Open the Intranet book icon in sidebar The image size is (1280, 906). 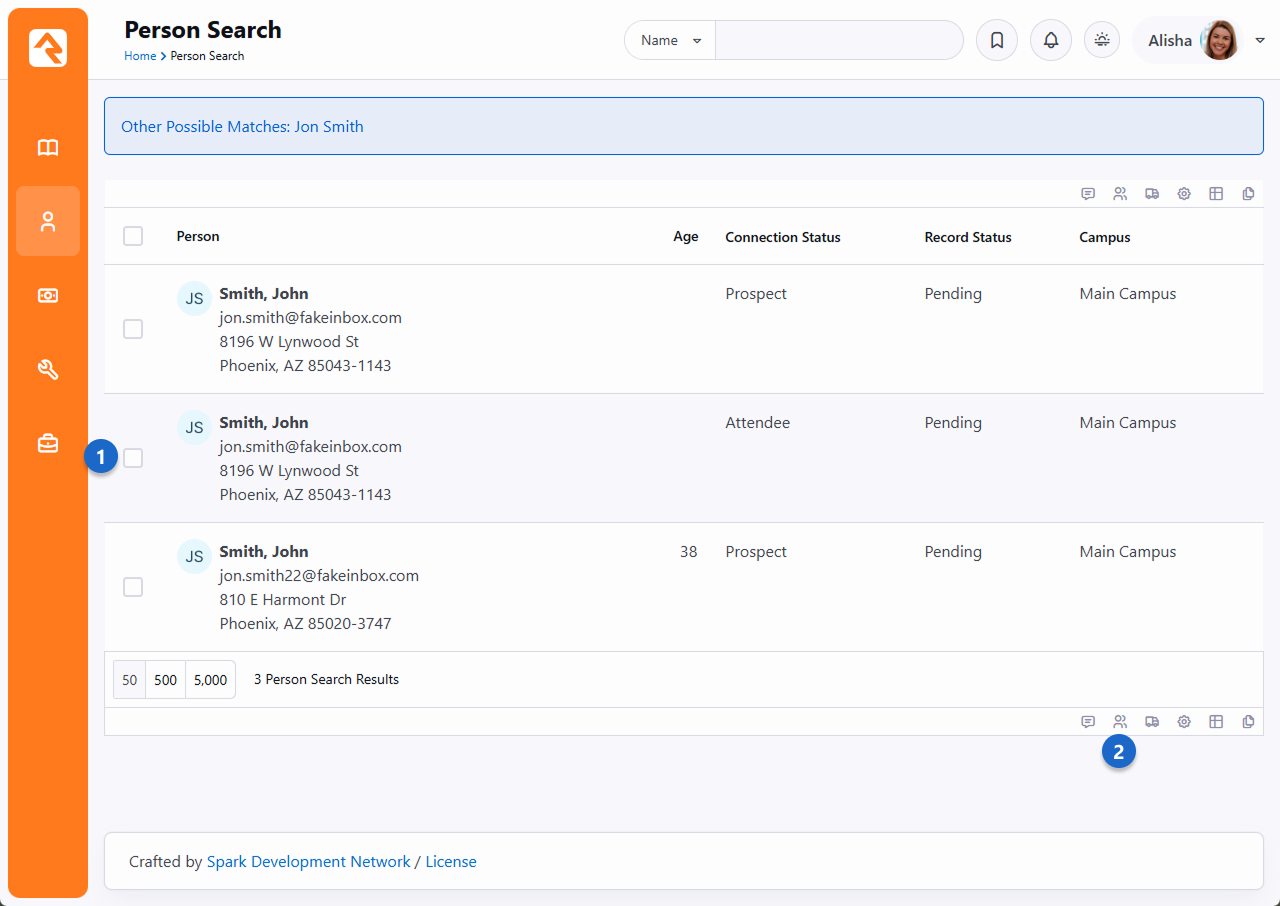(x=48, y=148)
